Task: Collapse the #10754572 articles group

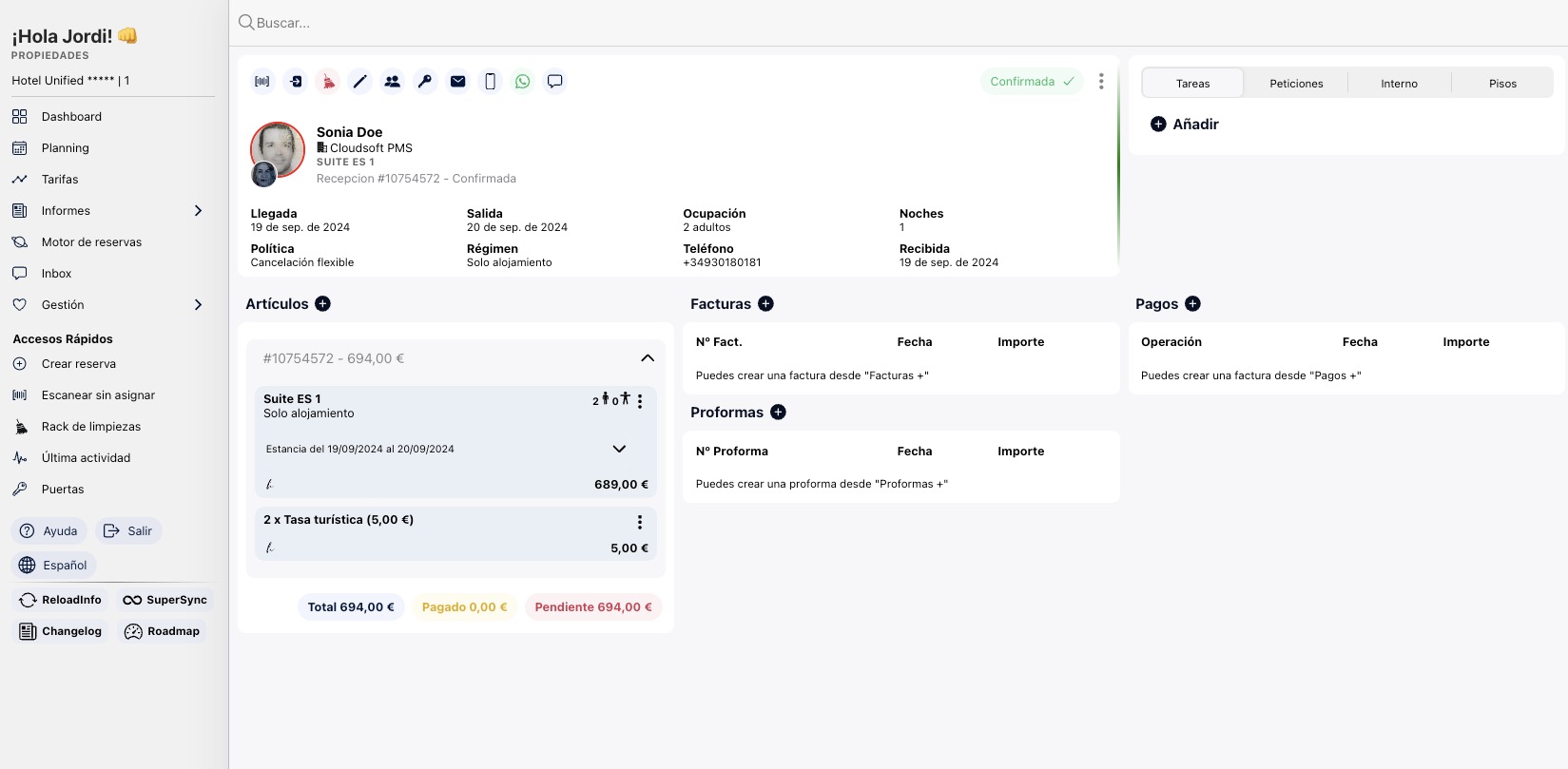Action: (x=648, y=358)
